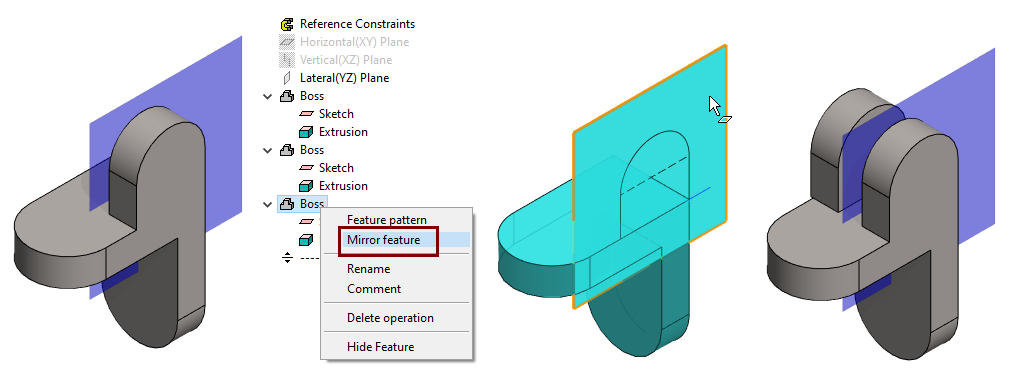Screen dimensions: 1012x370
Task: Collapse the second Boss tree node
Action: click(x=268, y=150)
